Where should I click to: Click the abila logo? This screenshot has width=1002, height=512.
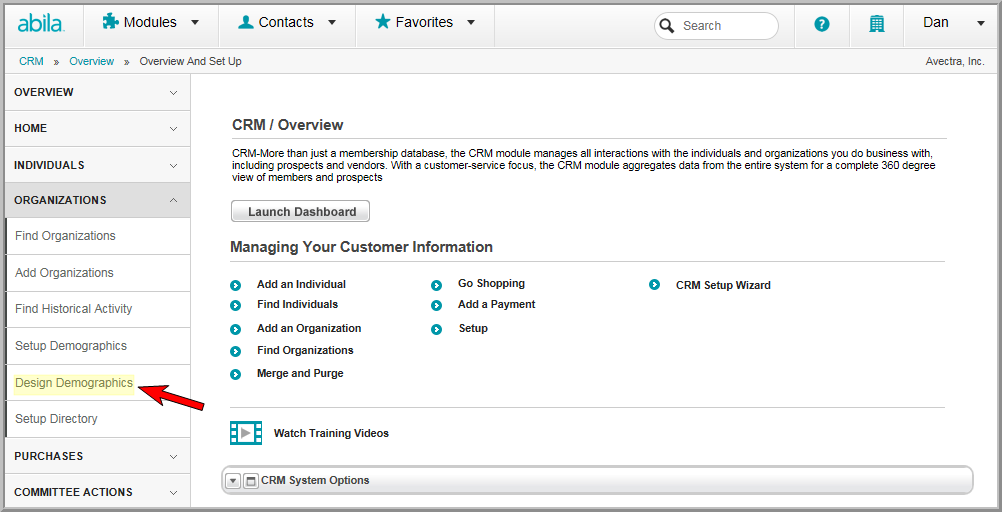tap(41, 24)
